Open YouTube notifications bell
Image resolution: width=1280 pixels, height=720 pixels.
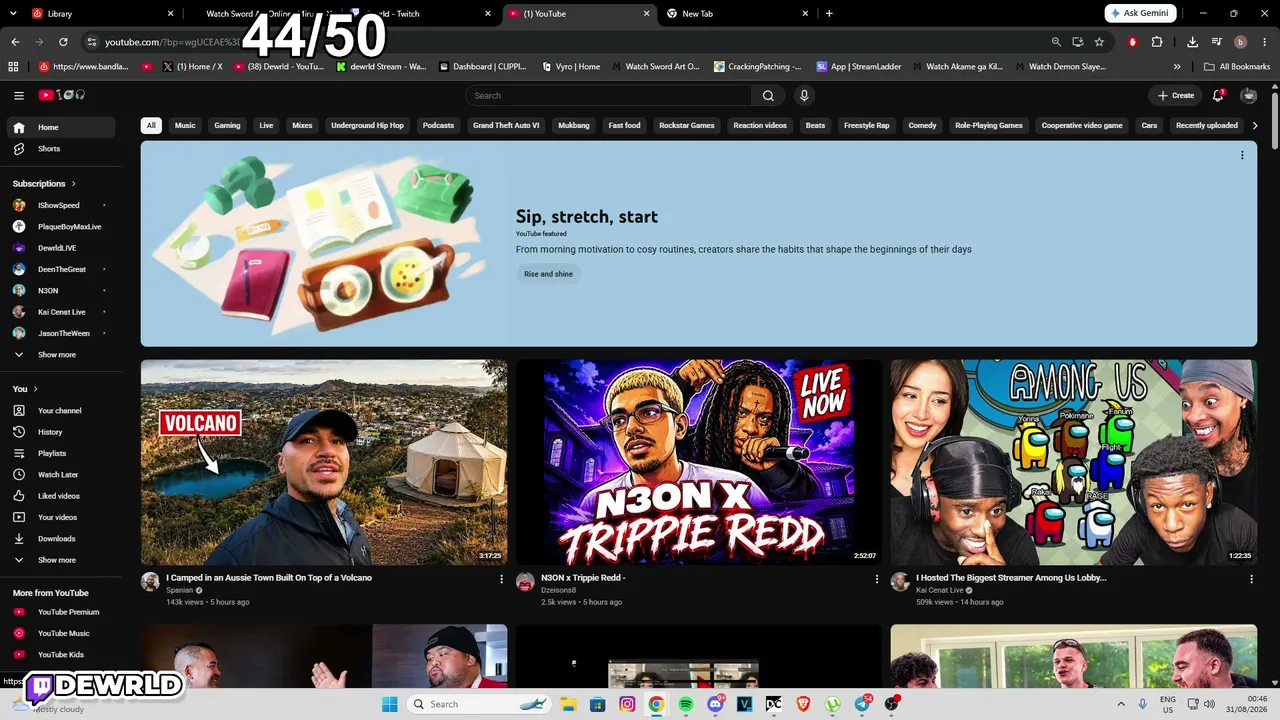(1218, 96)
